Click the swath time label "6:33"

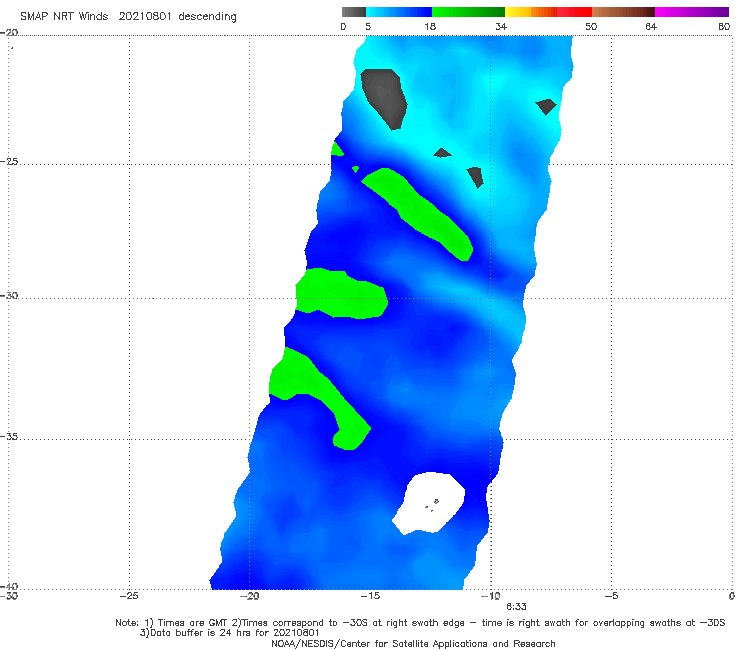coord(516,607)
